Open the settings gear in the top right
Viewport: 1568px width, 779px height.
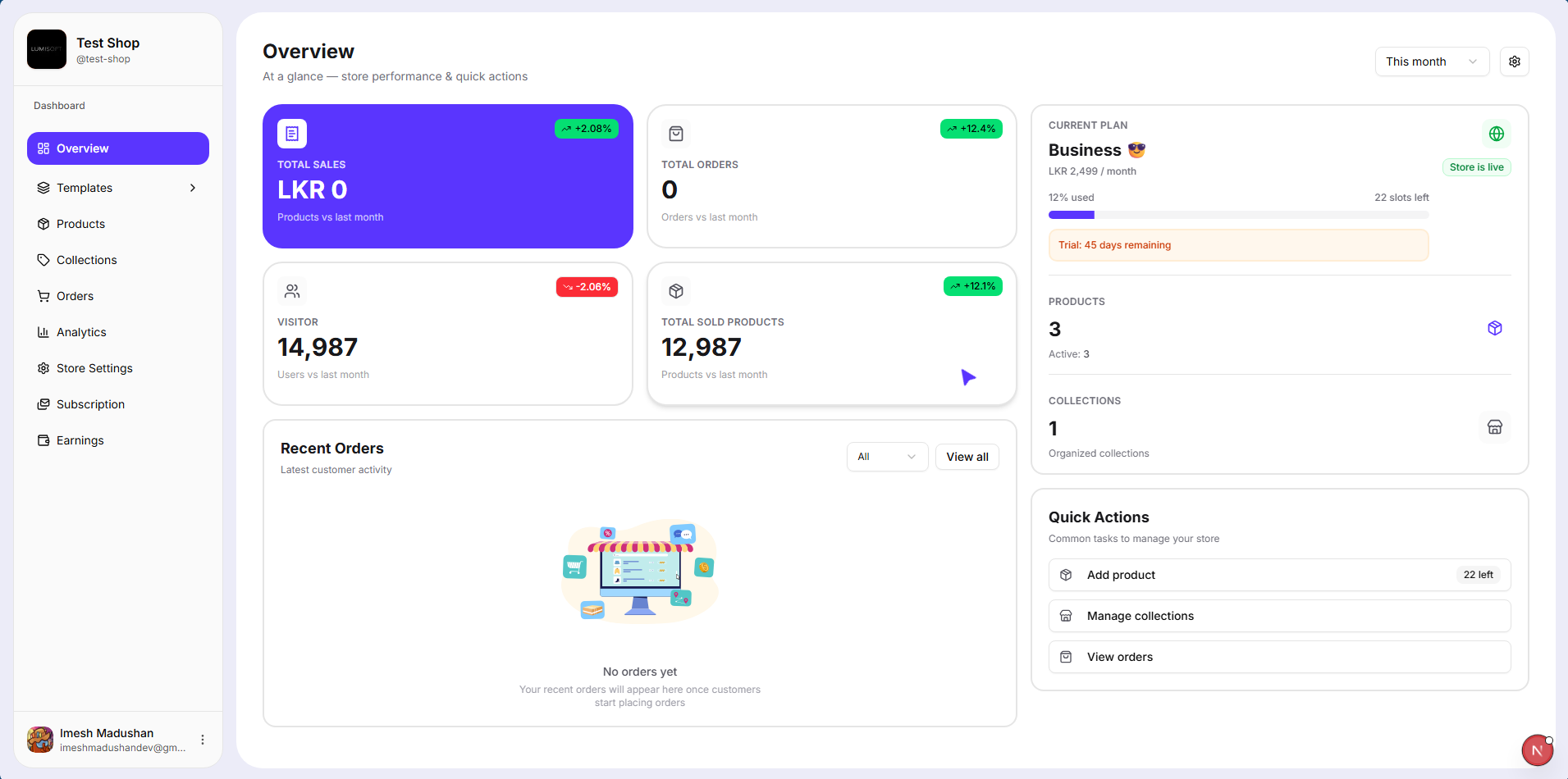point(1514,61)
